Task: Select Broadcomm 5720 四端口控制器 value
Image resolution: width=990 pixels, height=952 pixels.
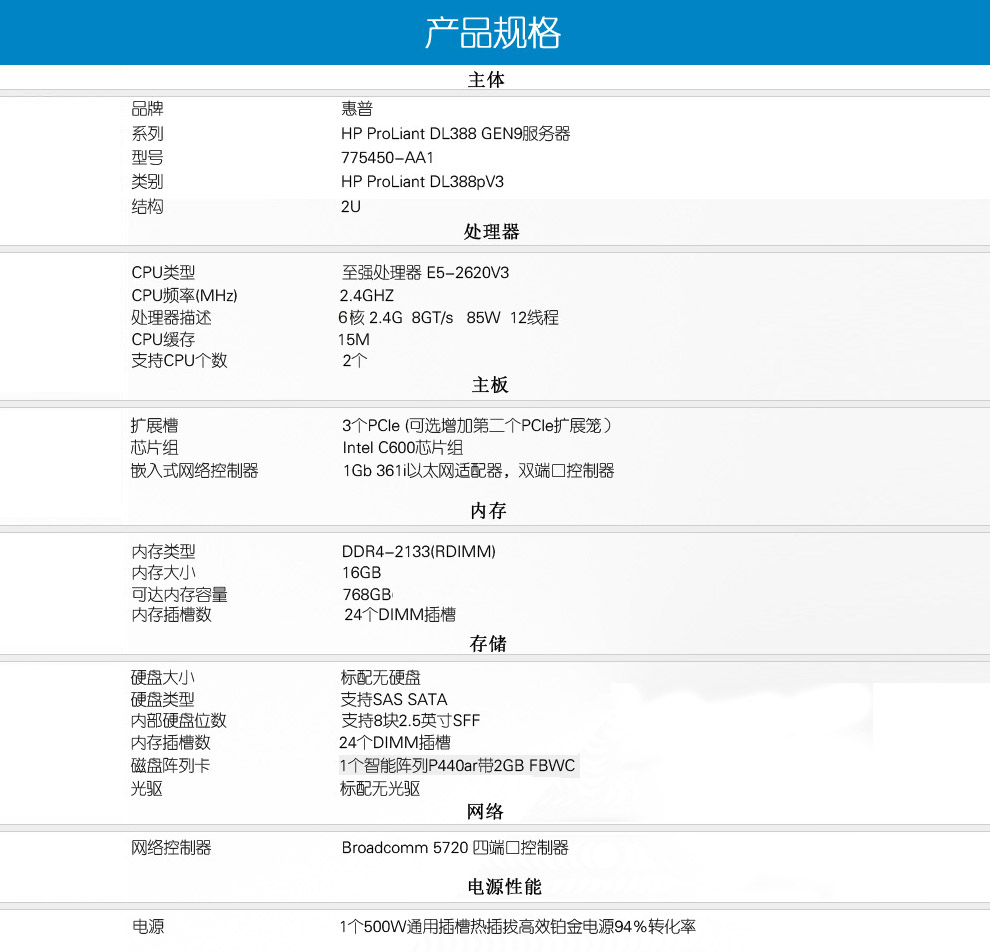Action: pos(455,848)
